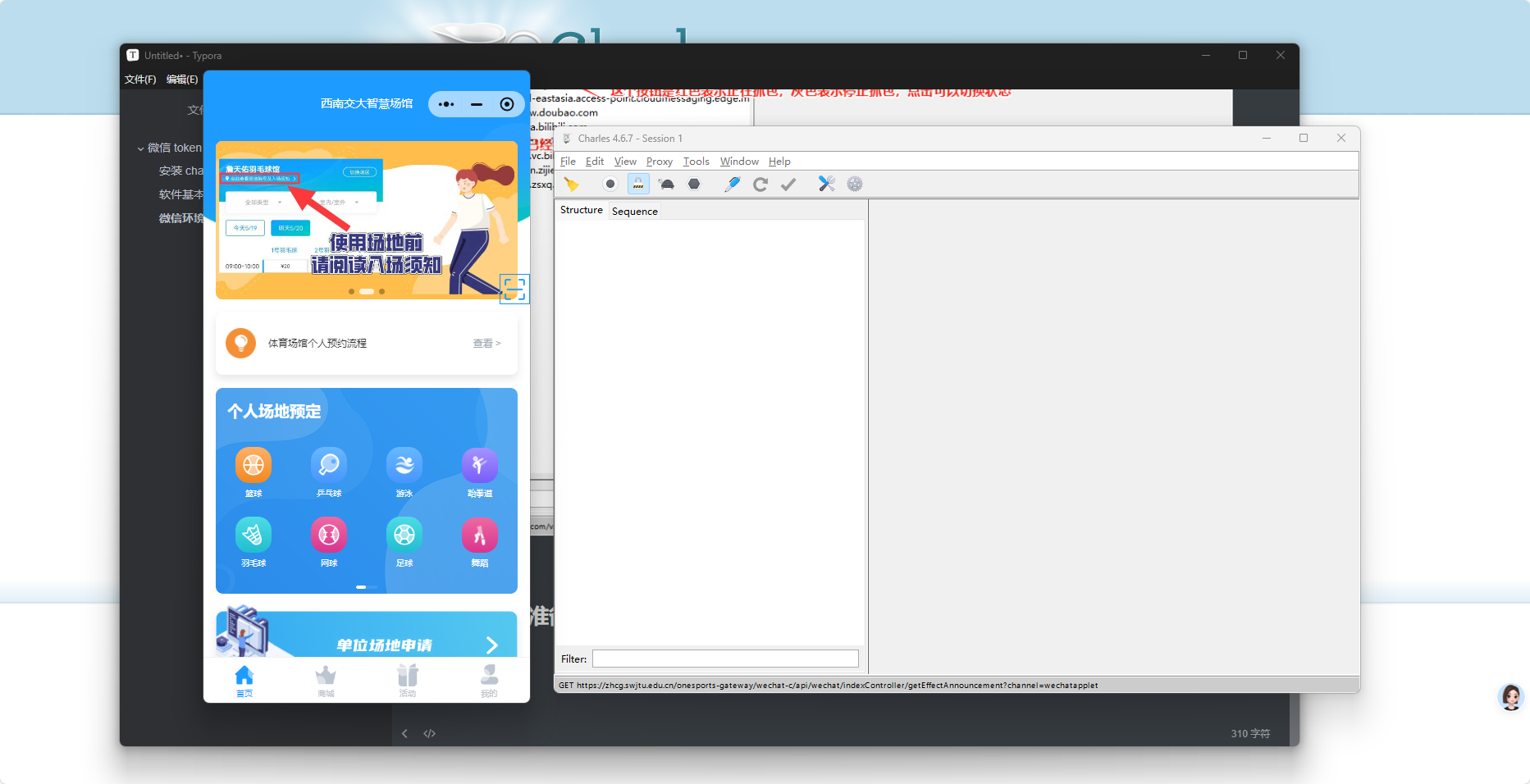Maximize the Charles window
This screenshot has width=1530, height=784.
tap(1304, 138)
